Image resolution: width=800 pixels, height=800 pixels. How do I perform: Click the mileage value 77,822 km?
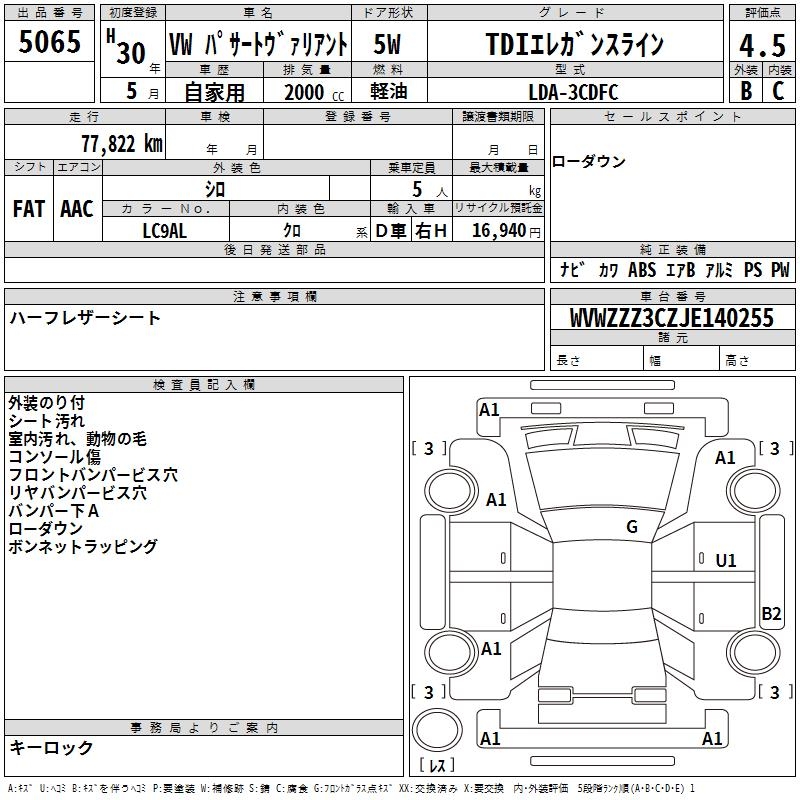pyautogui.click(x=120, y=144)
